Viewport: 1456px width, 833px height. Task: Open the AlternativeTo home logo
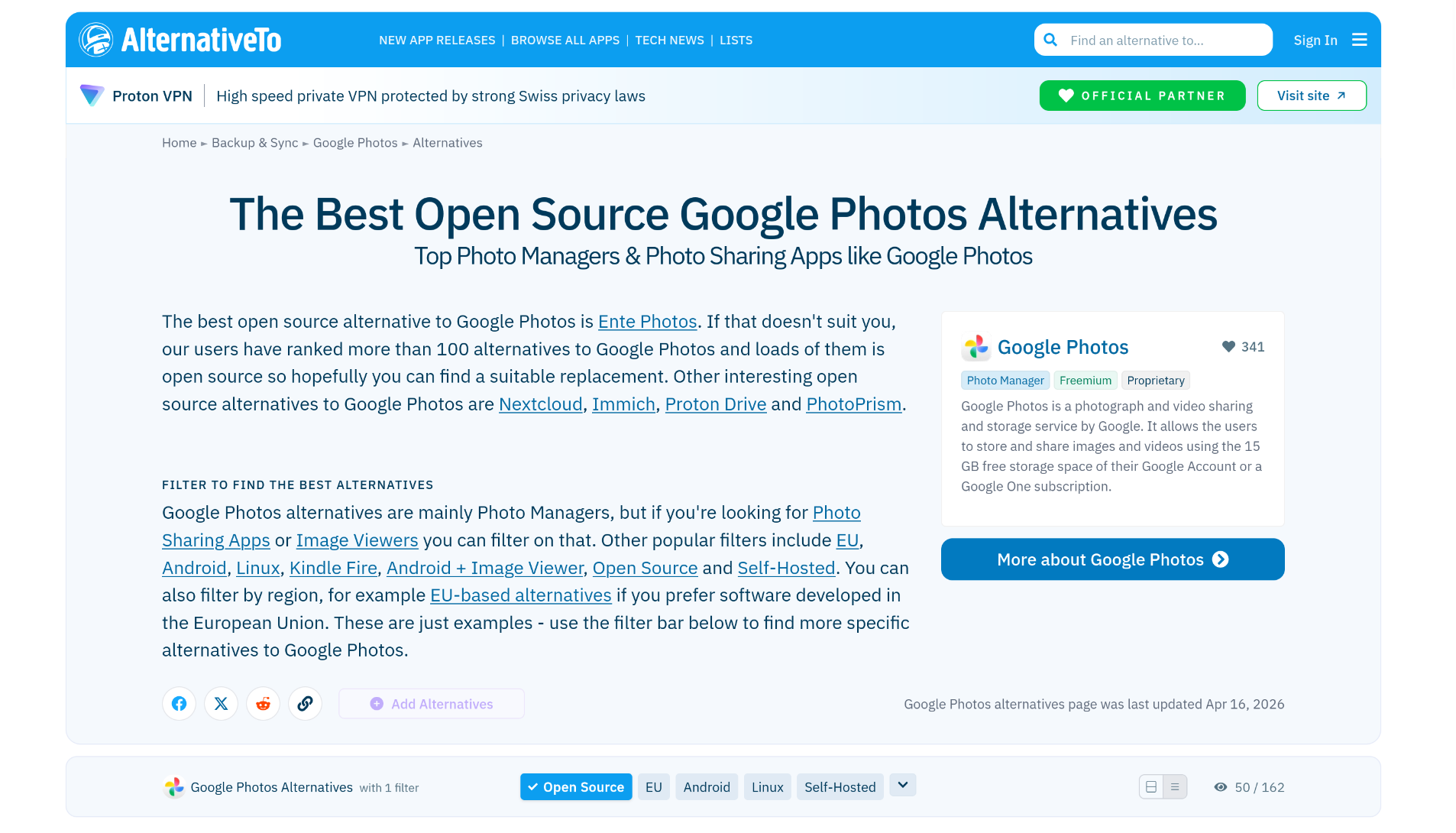click(180, 40)
